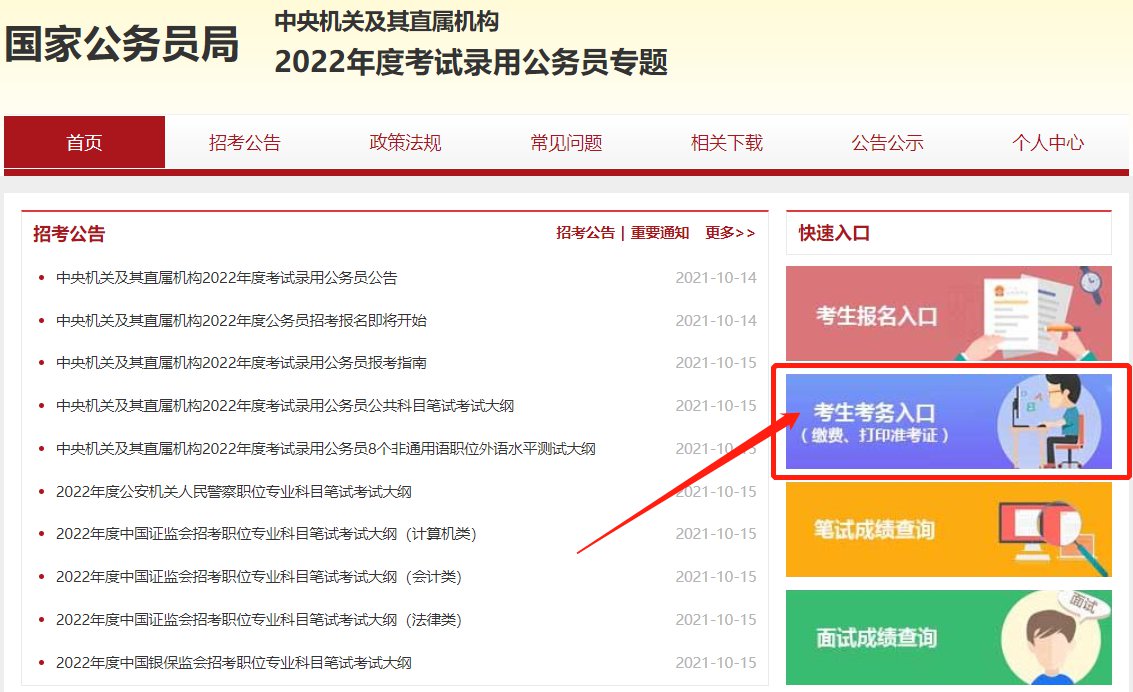Open the 考生报名入口 banner
Screen dimensions: 1133x692
point(948,314)
